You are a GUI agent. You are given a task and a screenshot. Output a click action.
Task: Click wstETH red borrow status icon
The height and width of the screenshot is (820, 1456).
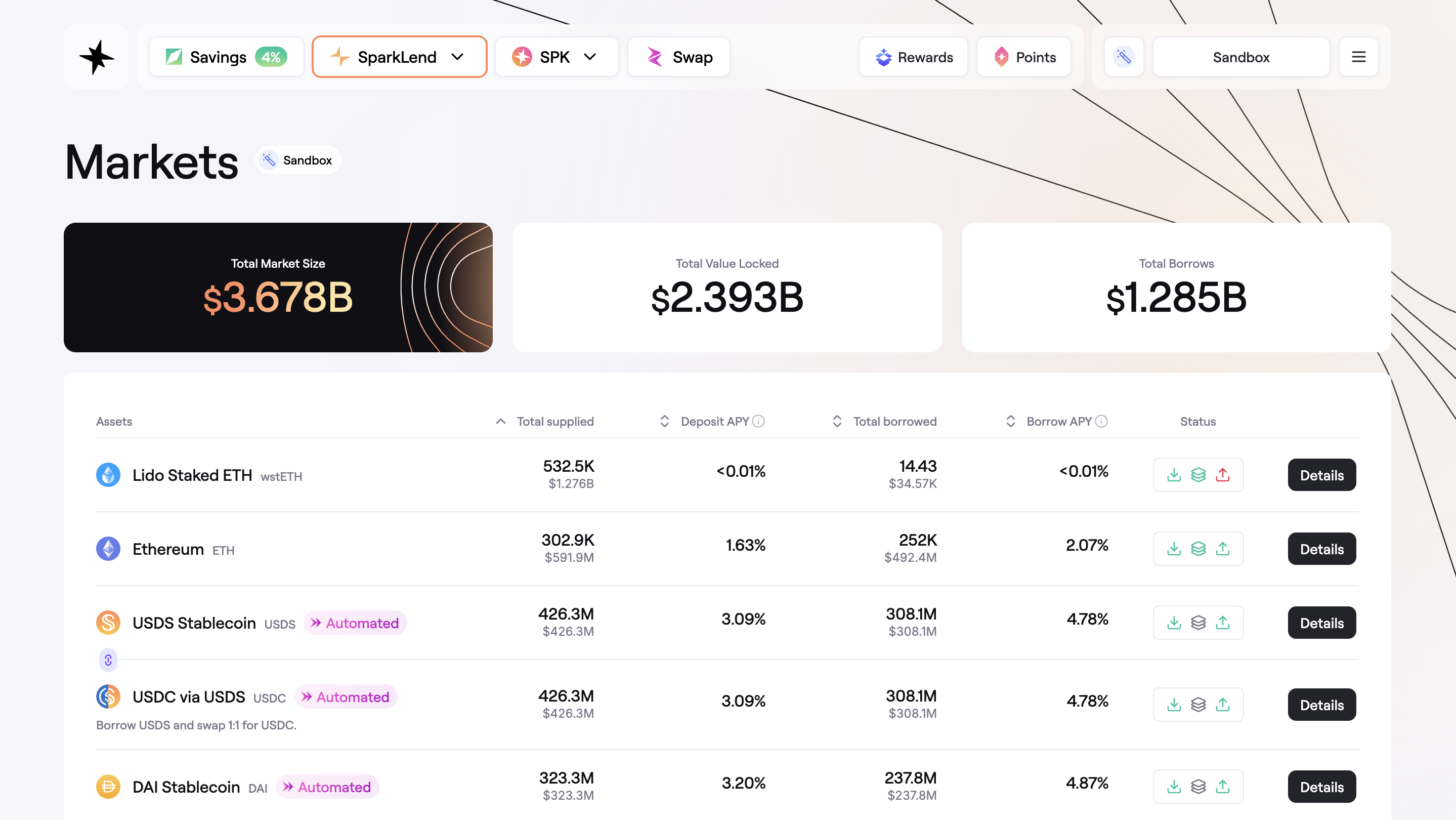point(1223,475)
